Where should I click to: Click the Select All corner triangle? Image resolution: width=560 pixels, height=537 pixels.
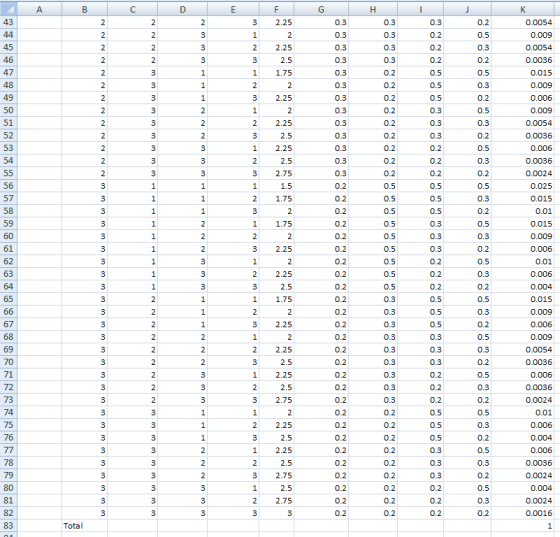pyautogui.click(x=9, y=9)
